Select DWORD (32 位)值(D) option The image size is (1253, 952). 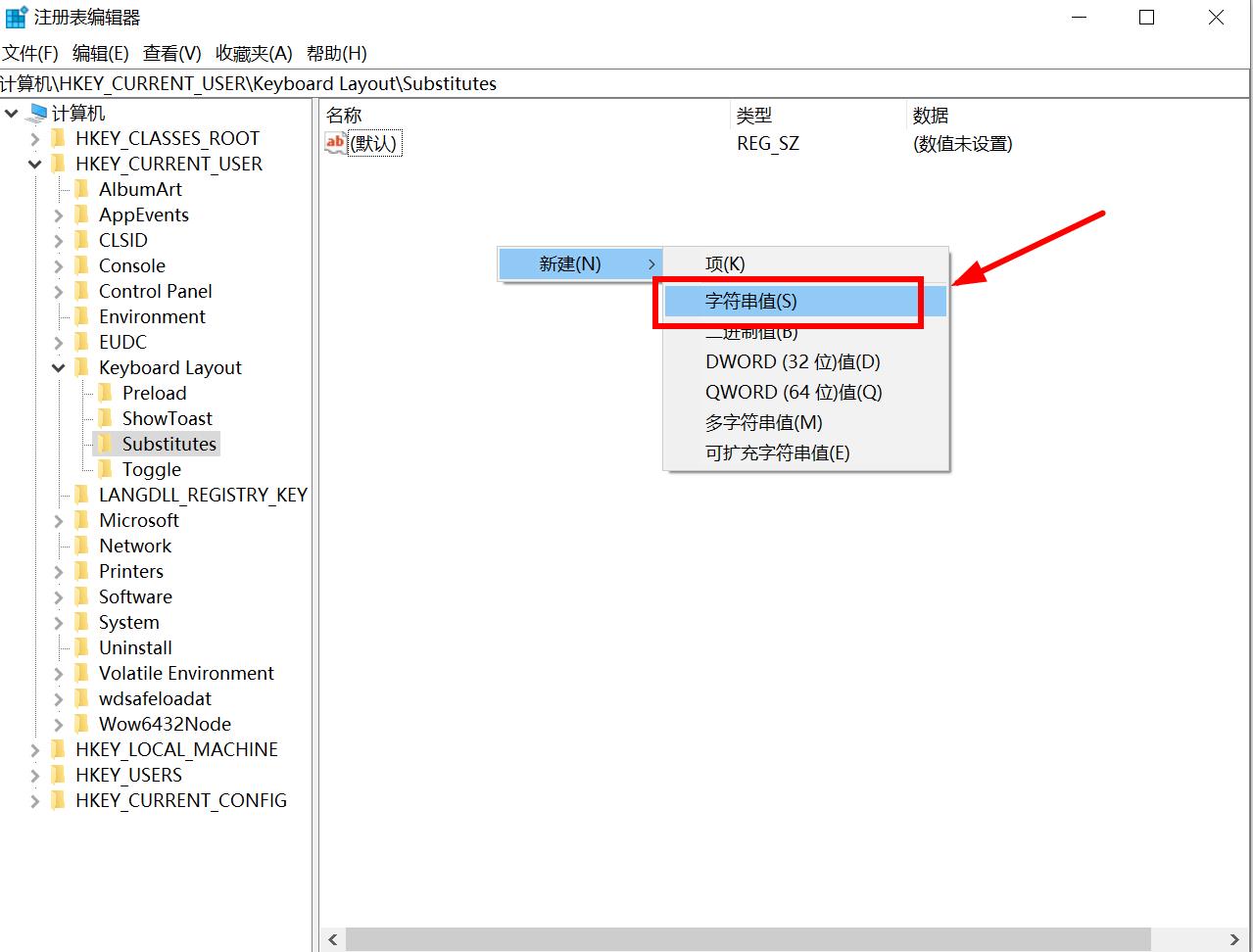pos(793,361)
